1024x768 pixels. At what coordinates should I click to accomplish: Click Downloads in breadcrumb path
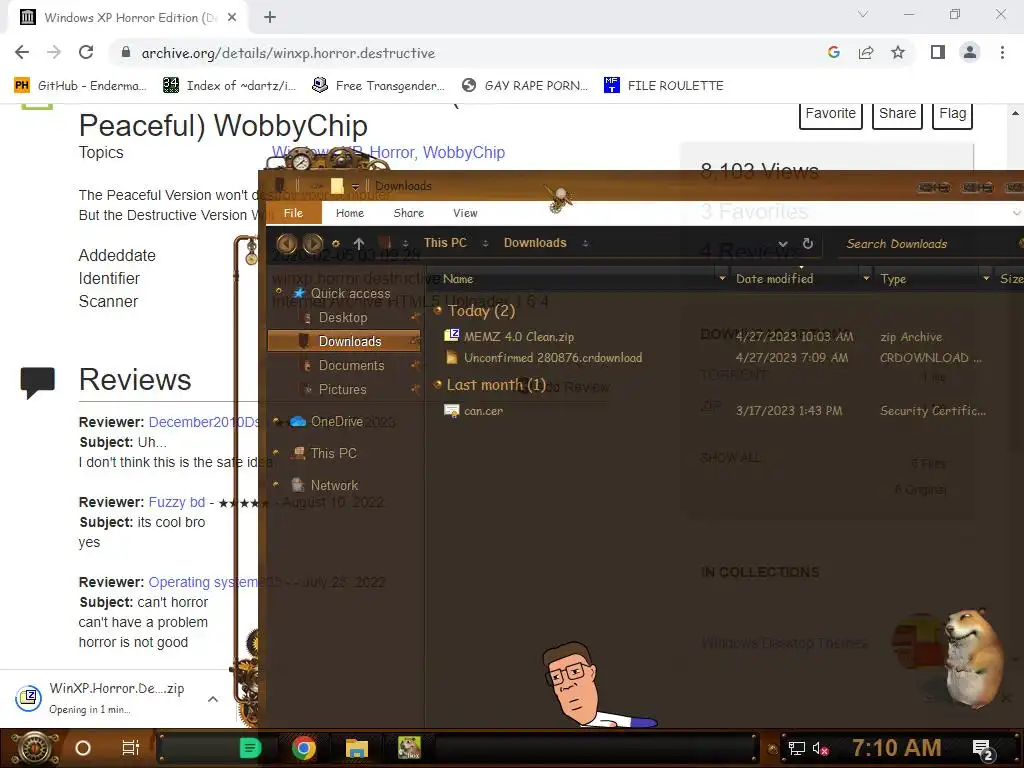point(535,243)
